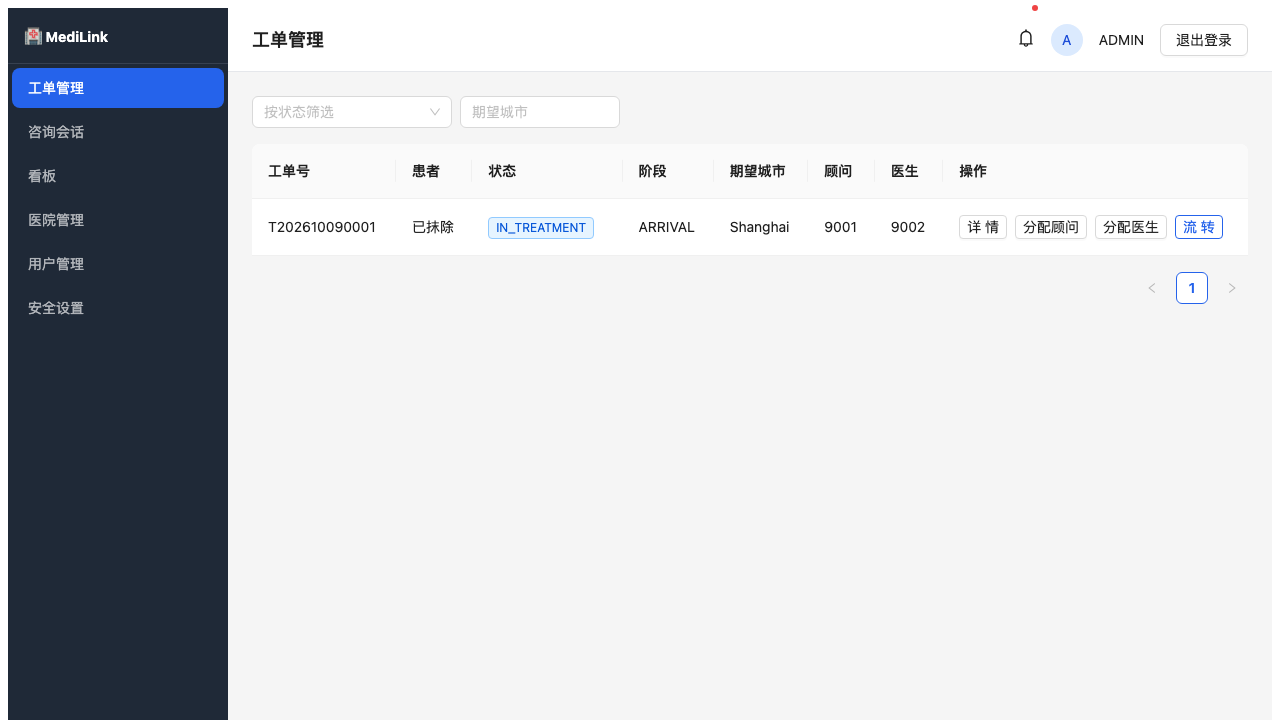The width and height of the screenshot is (1280, 720).
Task: Click 分配医生 button in the row
Action: [x=1131, y=227]
